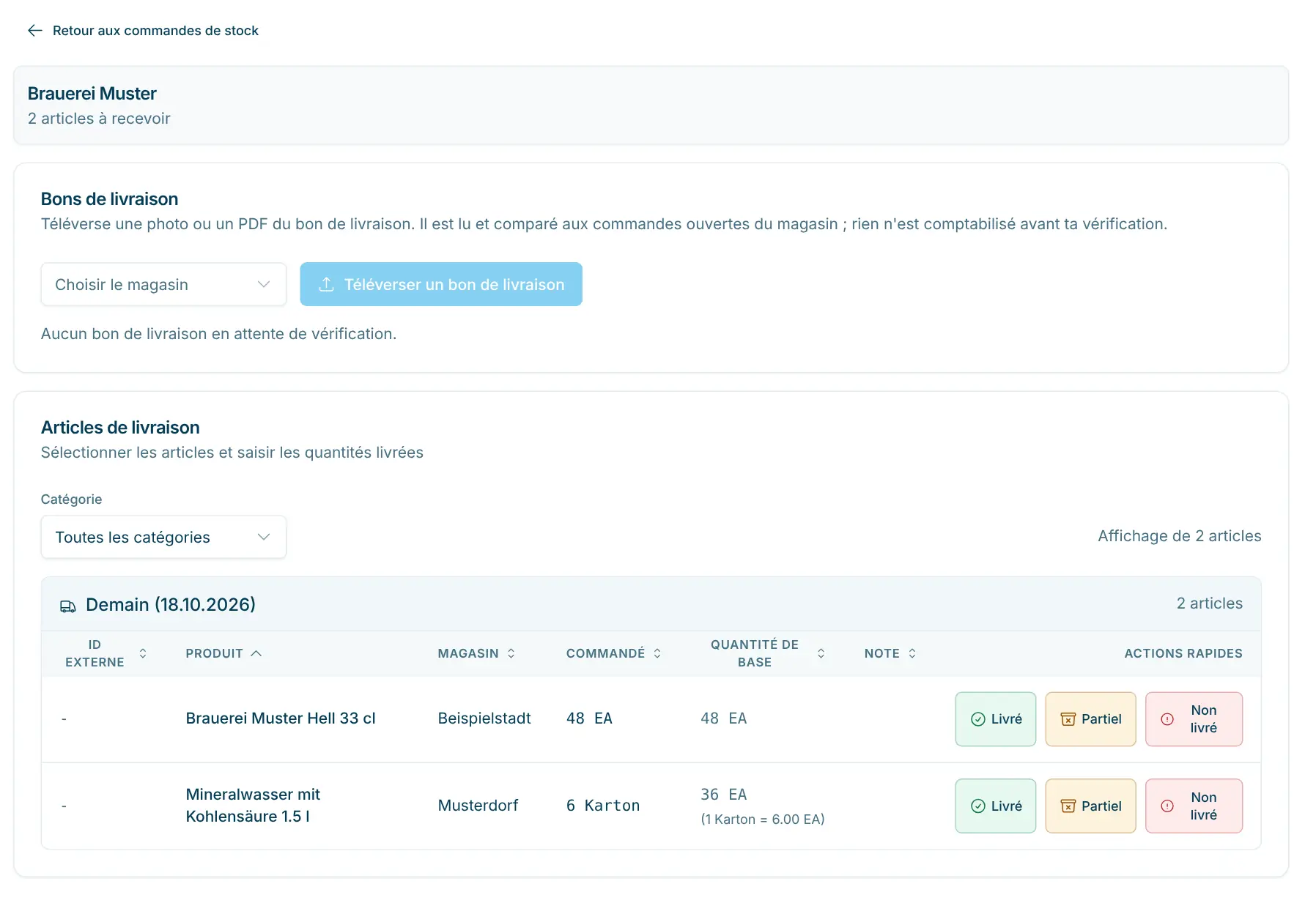Sort by Magasin column arrows
The width and height of the screenshot is (1316, 903).
click(511, 653)
